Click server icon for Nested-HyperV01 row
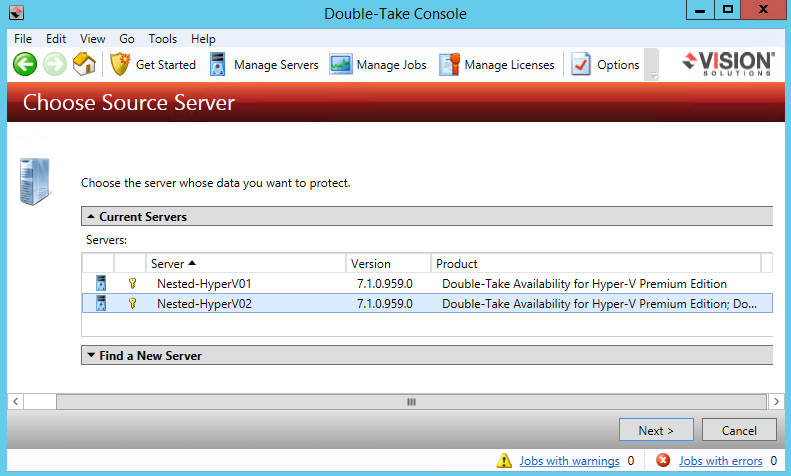This screenshot has width=791, height=476. [x=101, y=283]
